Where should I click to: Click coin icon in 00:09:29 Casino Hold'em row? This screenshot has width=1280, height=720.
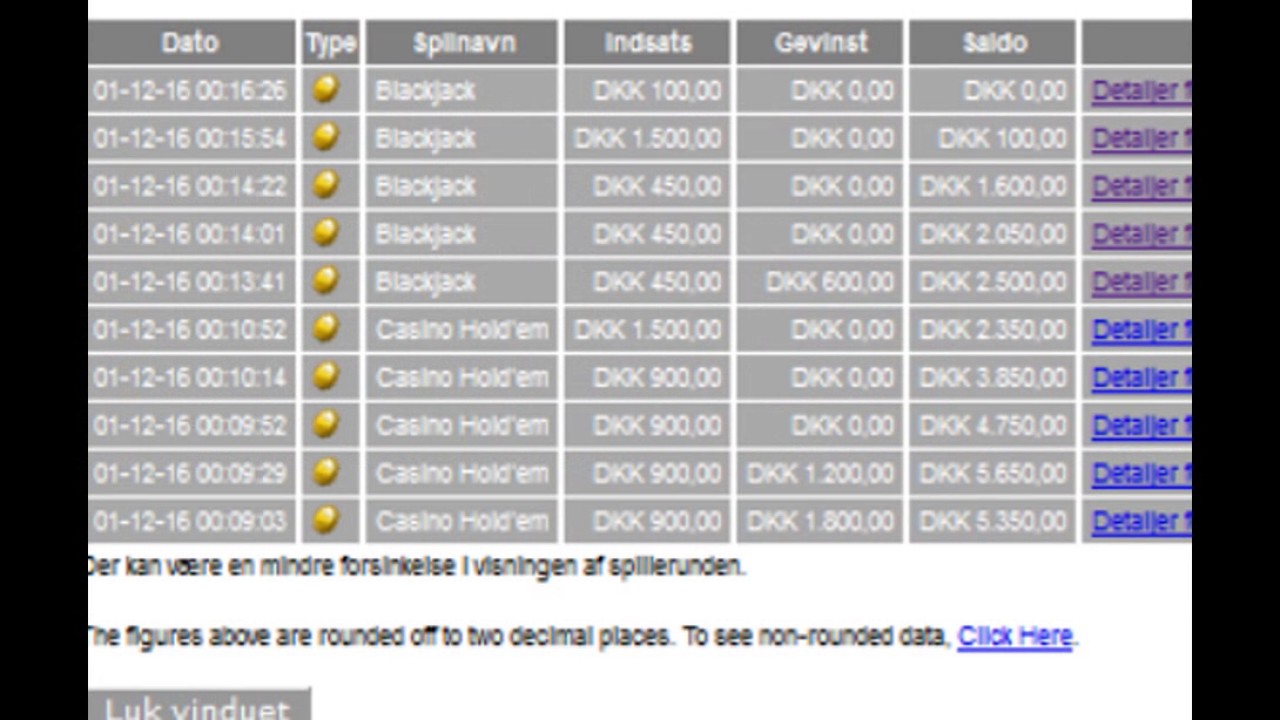point(325,473)
